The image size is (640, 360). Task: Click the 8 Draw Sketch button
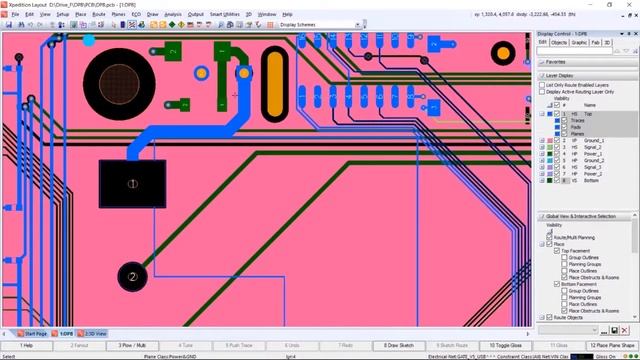click(398, 345)
